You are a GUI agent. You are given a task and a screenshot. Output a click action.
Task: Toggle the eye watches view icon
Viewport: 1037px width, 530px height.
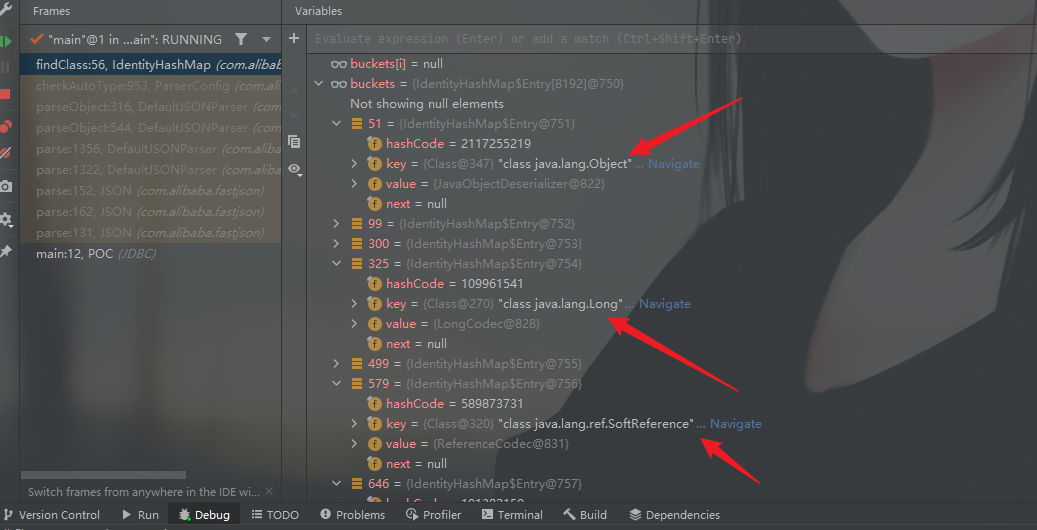pyautogui.click(x=295, y=169)
